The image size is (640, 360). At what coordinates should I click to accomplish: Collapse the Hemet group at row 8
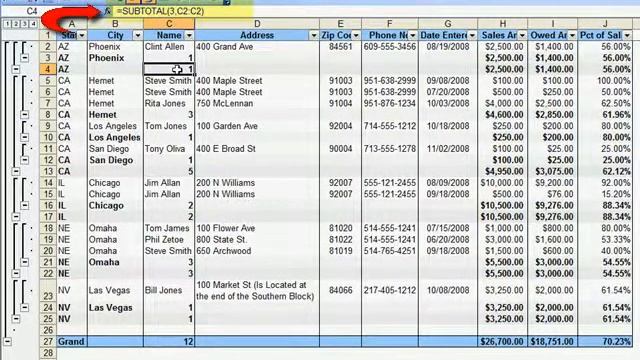pos(24,115)
